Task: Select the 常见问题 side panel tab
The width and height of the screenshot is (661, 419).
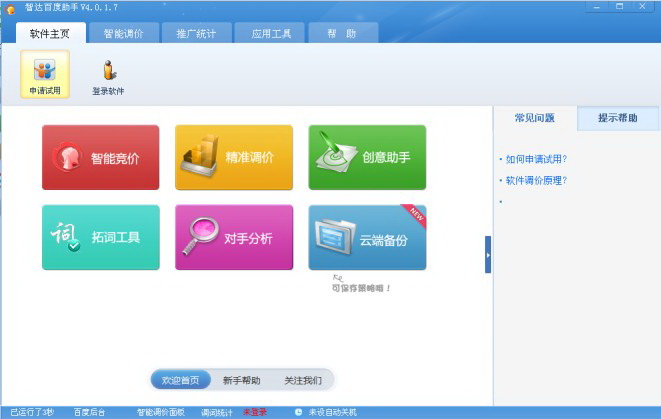Action: (535, 118)
